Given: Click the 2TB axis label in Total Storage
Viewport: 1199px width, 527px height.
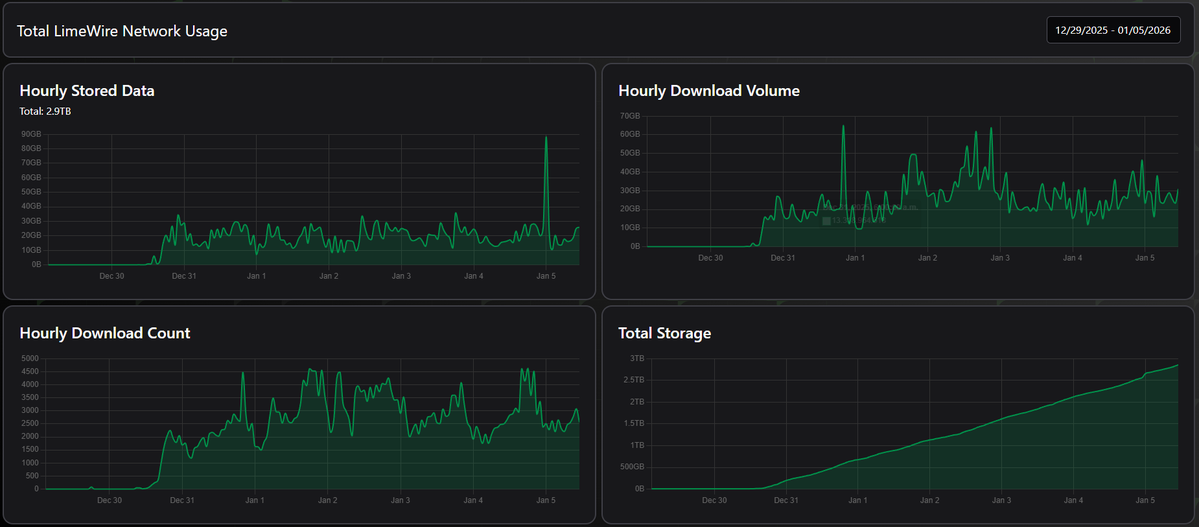Looking at the screenshot, I should pos(638,402).
